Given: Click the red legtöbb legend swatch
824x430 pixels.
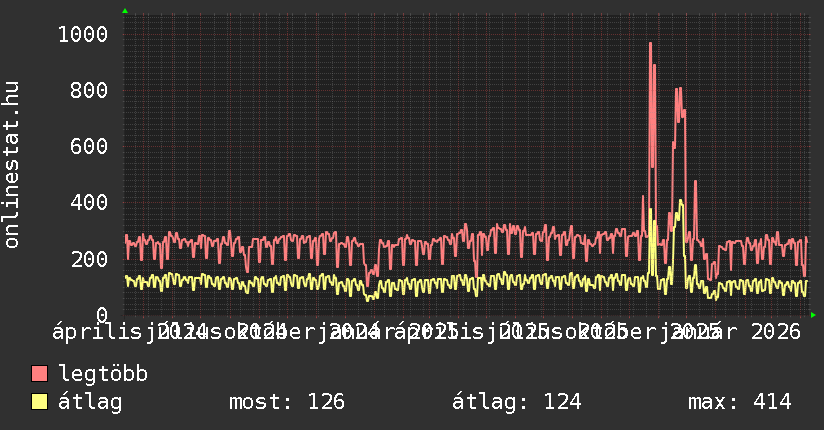Looking at the screenshot, I should tap(40, 375).
